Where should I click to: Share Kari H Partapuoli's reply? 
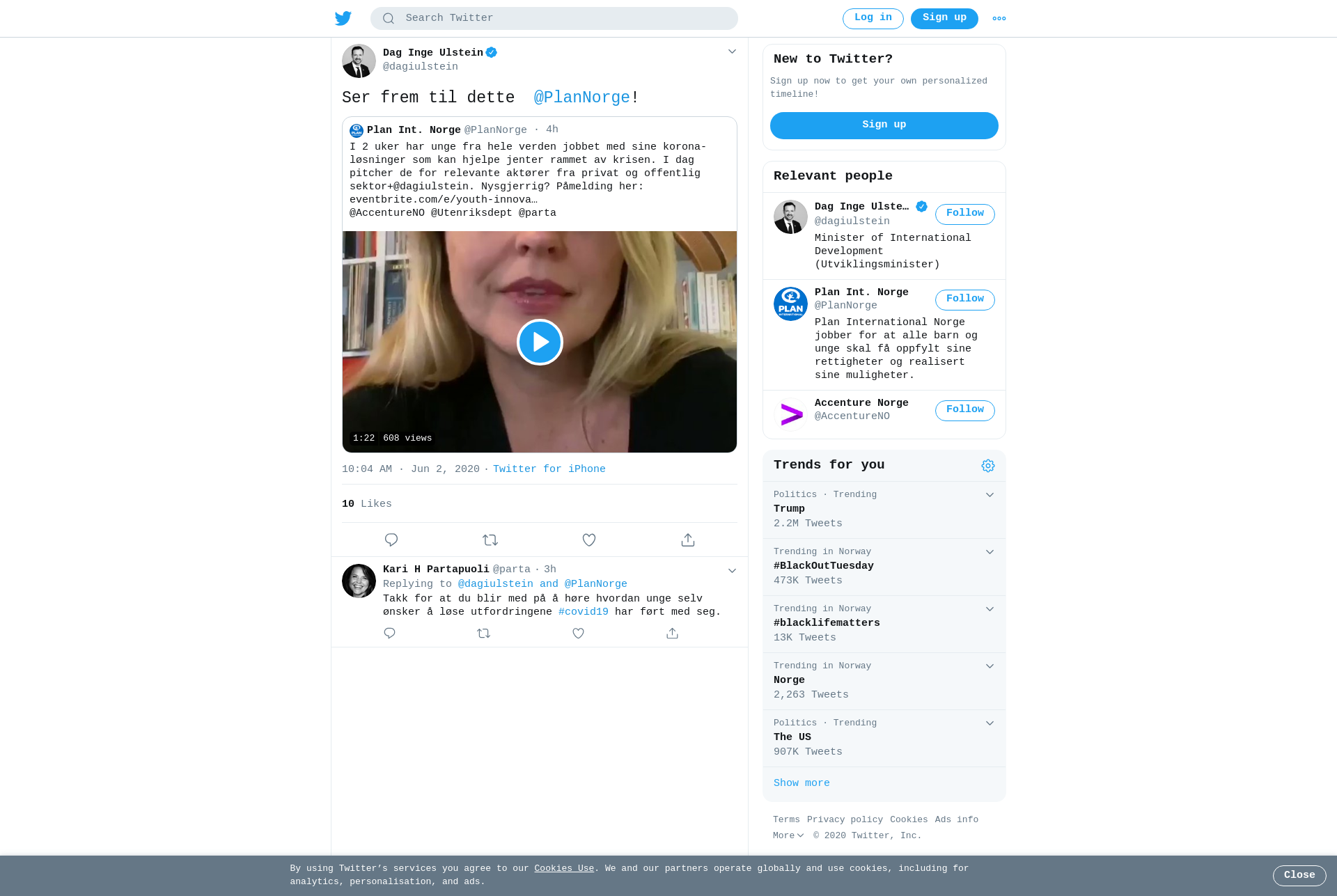coord(672,633)
